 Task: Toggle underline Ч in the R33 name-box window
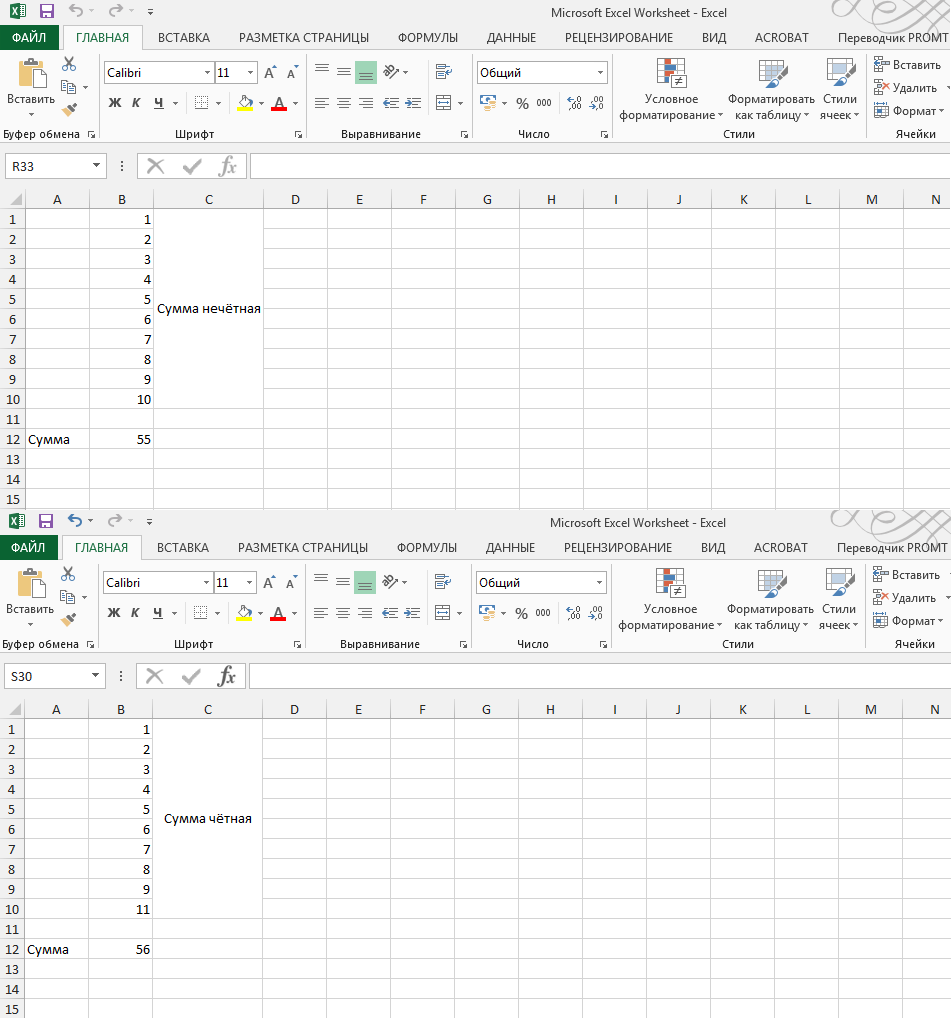(x=158, y=103)
